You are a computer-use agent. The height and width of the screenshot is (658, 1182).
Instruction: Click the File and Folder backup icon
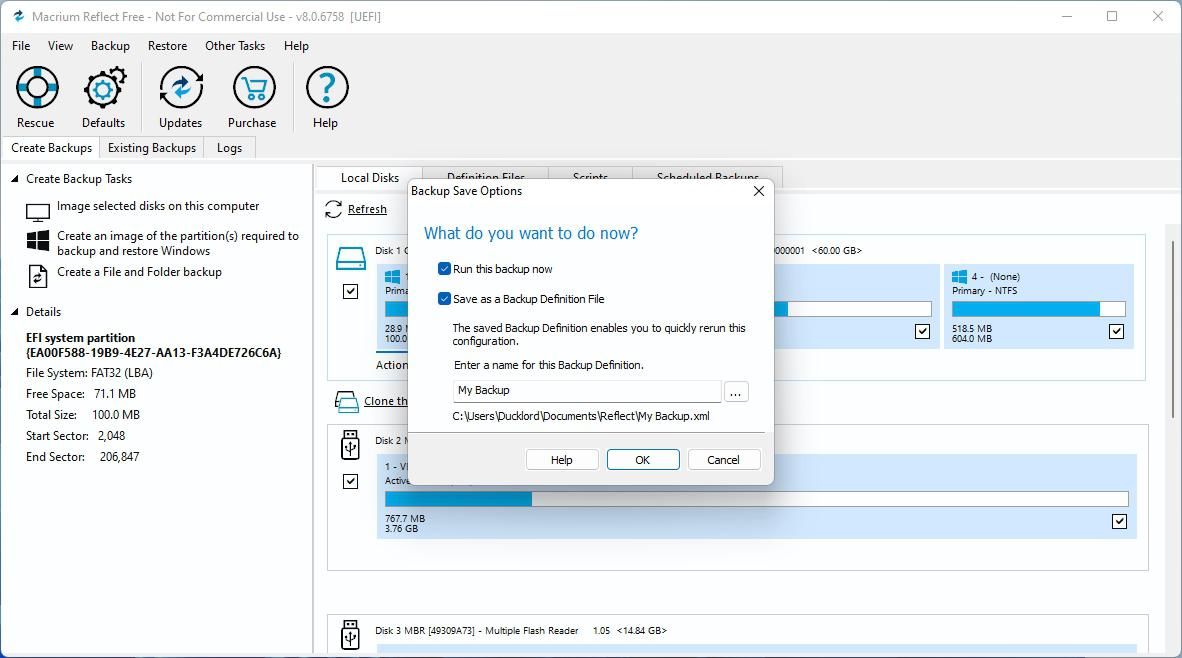[38, 276]
